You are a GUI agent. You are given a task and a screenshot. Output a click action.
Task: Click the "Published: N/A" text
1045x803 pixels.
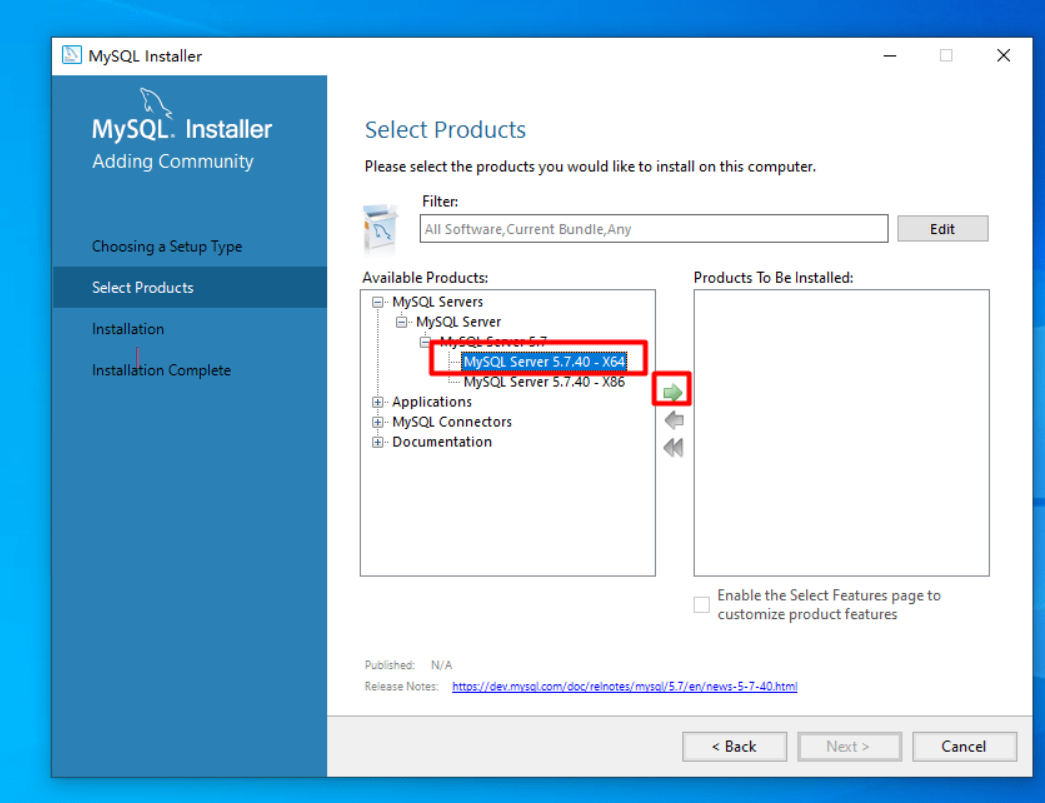[x=409, y=665]
